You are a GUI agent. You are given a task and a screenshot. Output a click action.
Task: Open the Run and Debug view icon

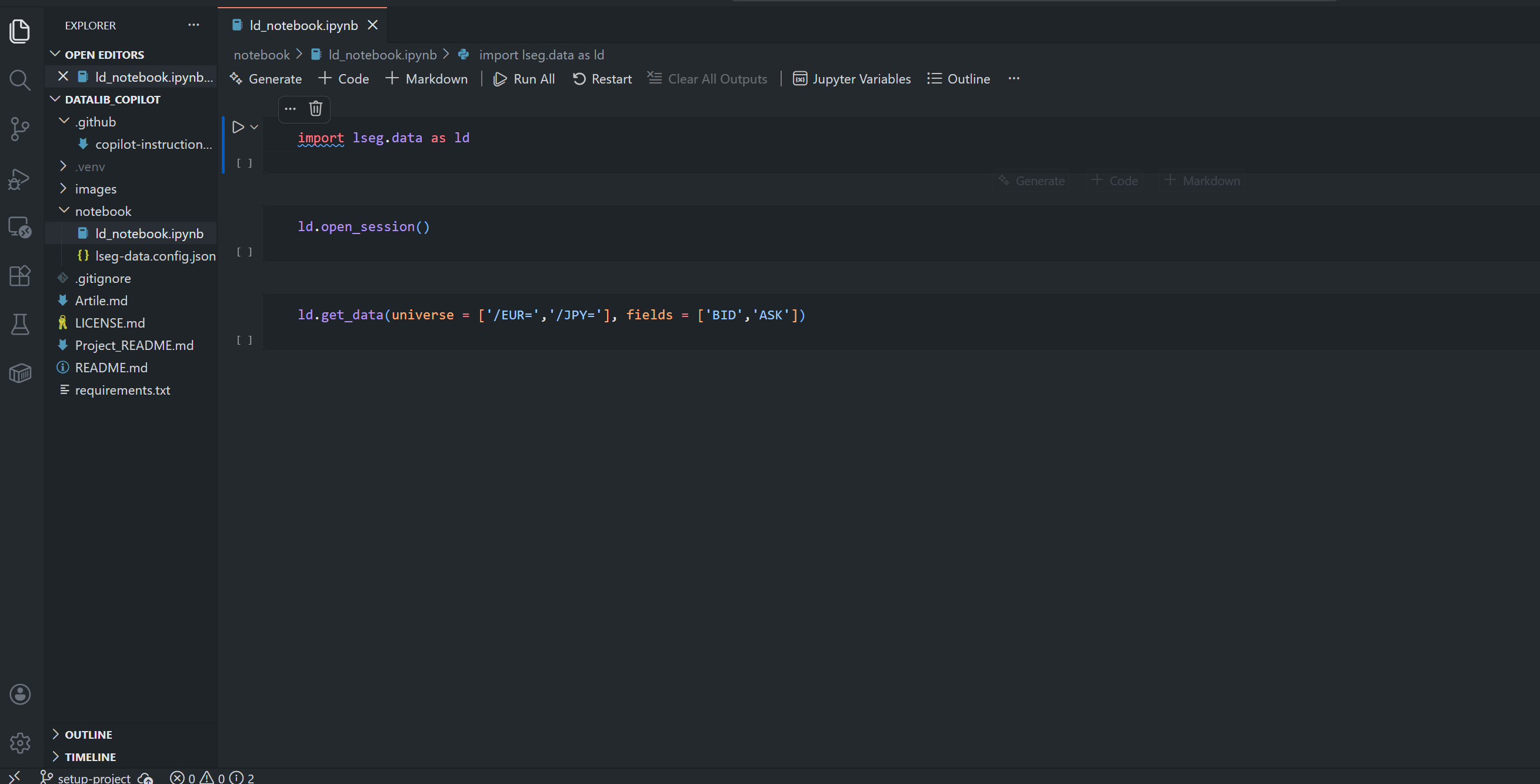(x=20, y=179)
